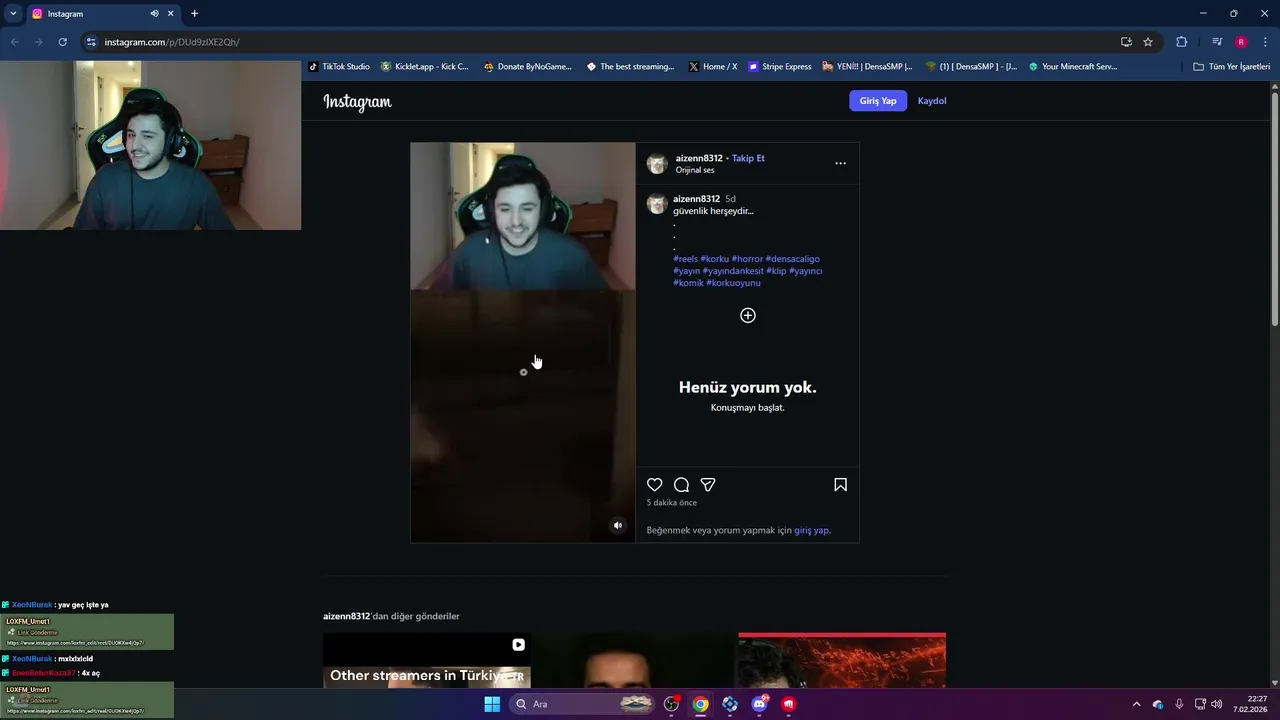The image size is (1280, 720).
Task: Open the media controls icon in Chrome toolbar
Action: tap(1217, 42)
